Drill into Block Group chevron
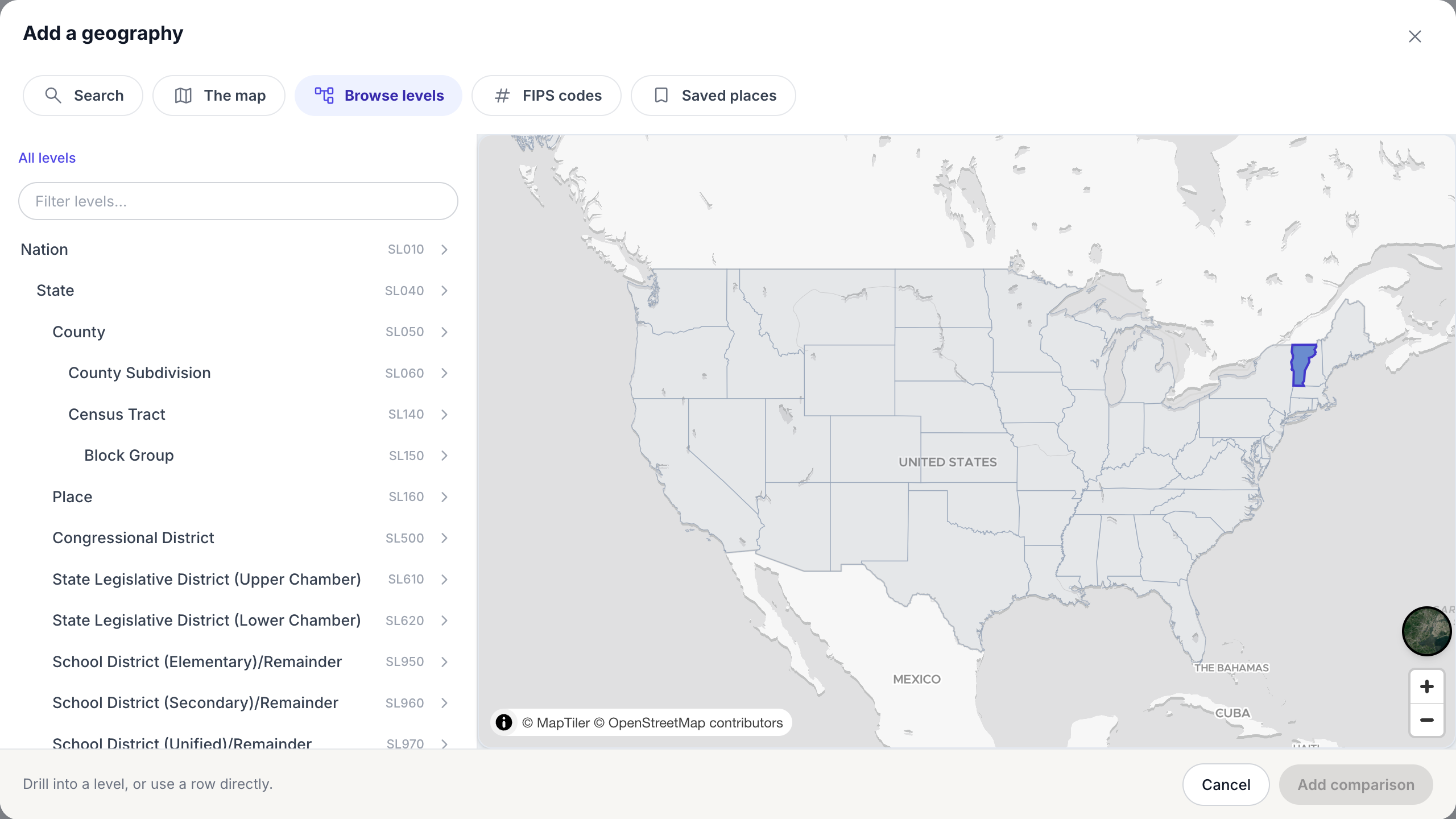Screen dimensions: 1456x819 [445, 456]
